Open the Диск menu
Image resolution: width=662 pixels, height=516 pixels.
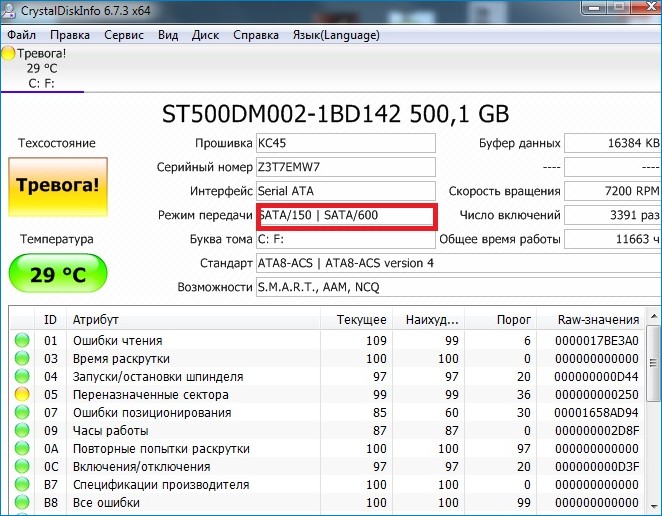(205, 34)
